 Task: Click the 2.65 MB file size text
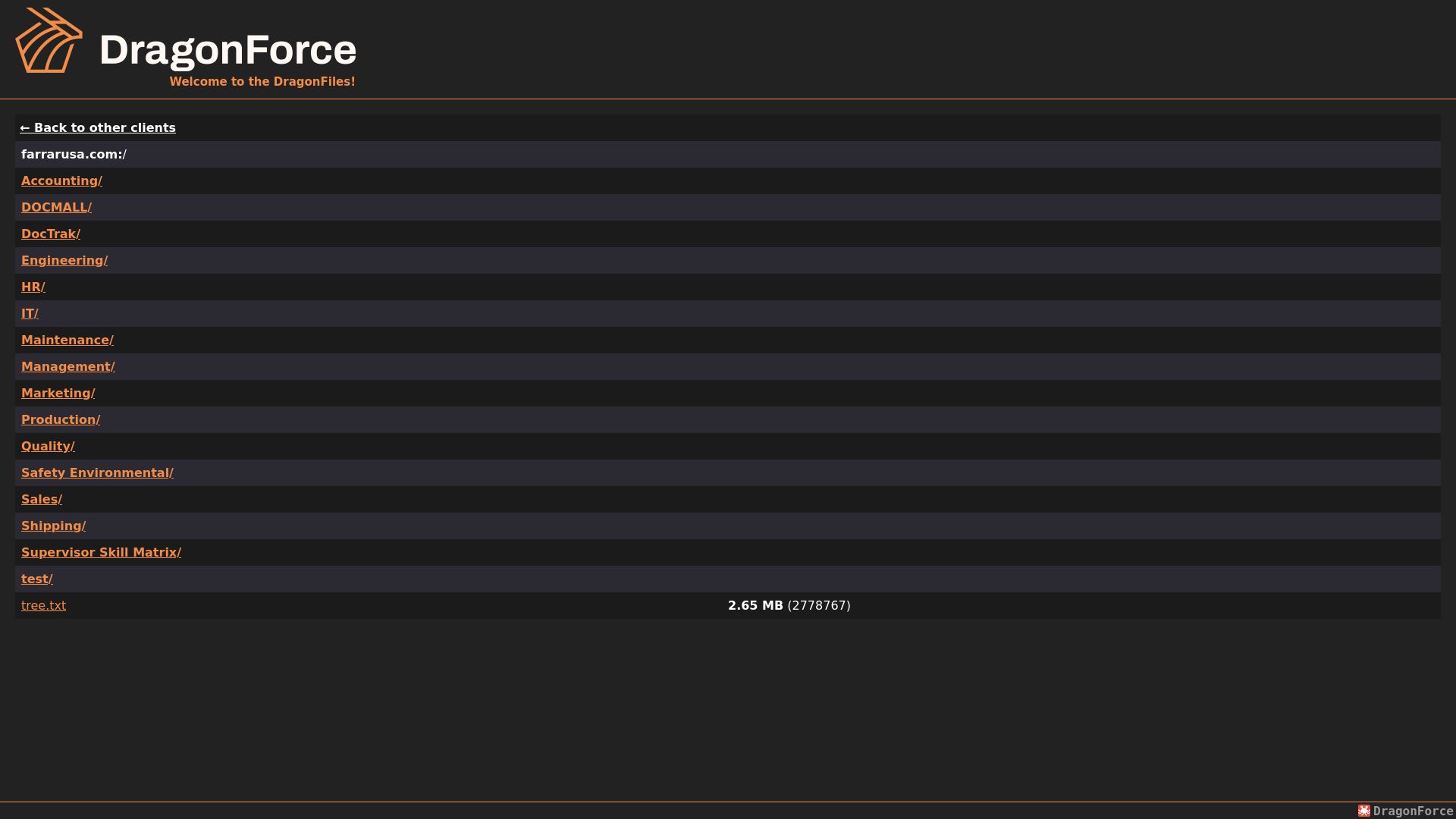(755, 605)
